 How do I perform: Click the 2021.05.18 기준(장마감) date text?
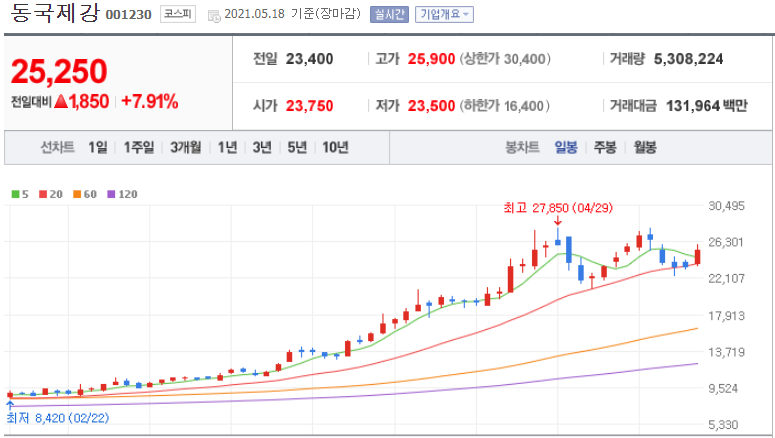tap(293, 14)
